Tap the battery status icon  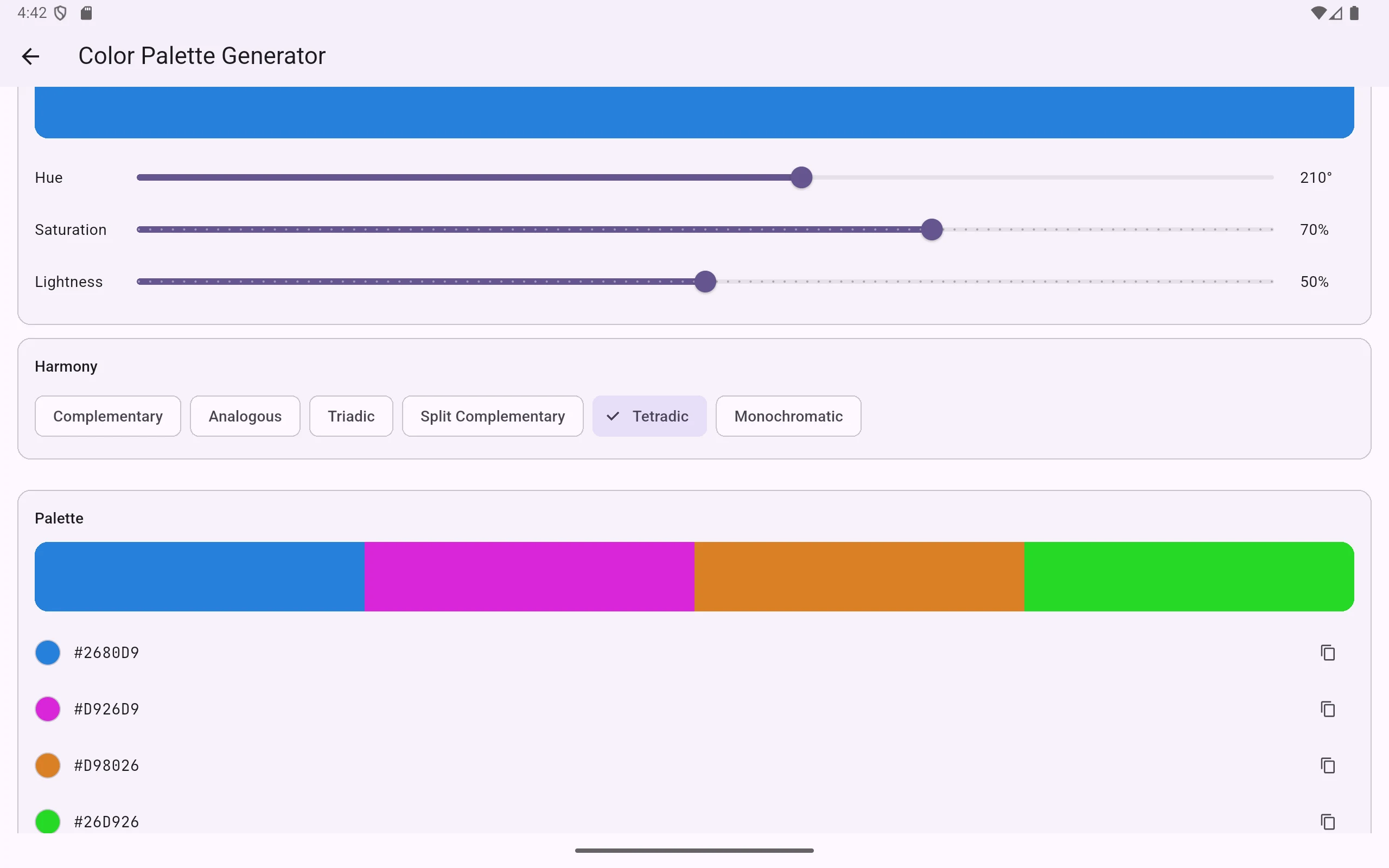click(1354, 12)
